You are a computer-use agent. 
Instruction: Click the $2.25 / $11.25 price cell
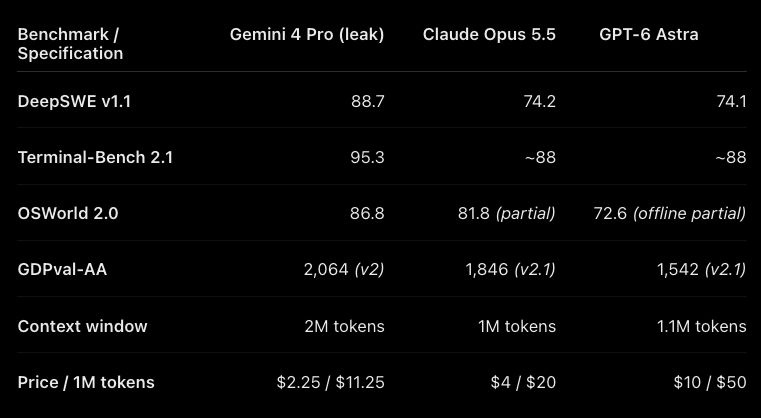point(331,383)
